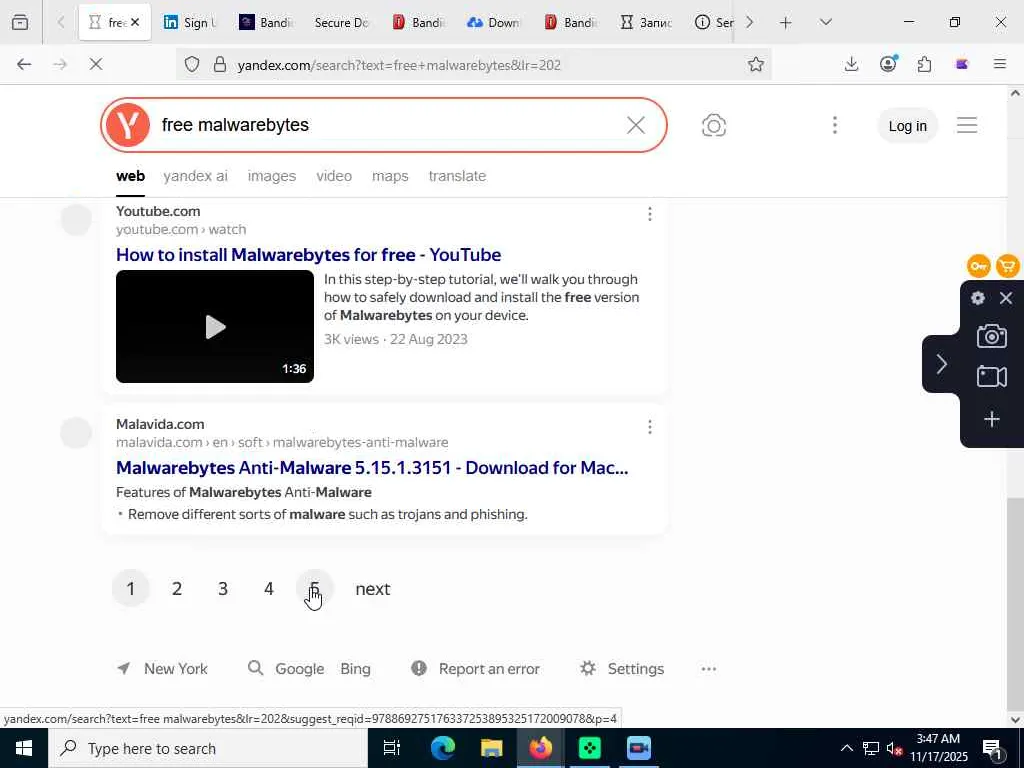The image size is (1024, 768).
Task: Click the Log in button
Action: (x=907, y=126)
